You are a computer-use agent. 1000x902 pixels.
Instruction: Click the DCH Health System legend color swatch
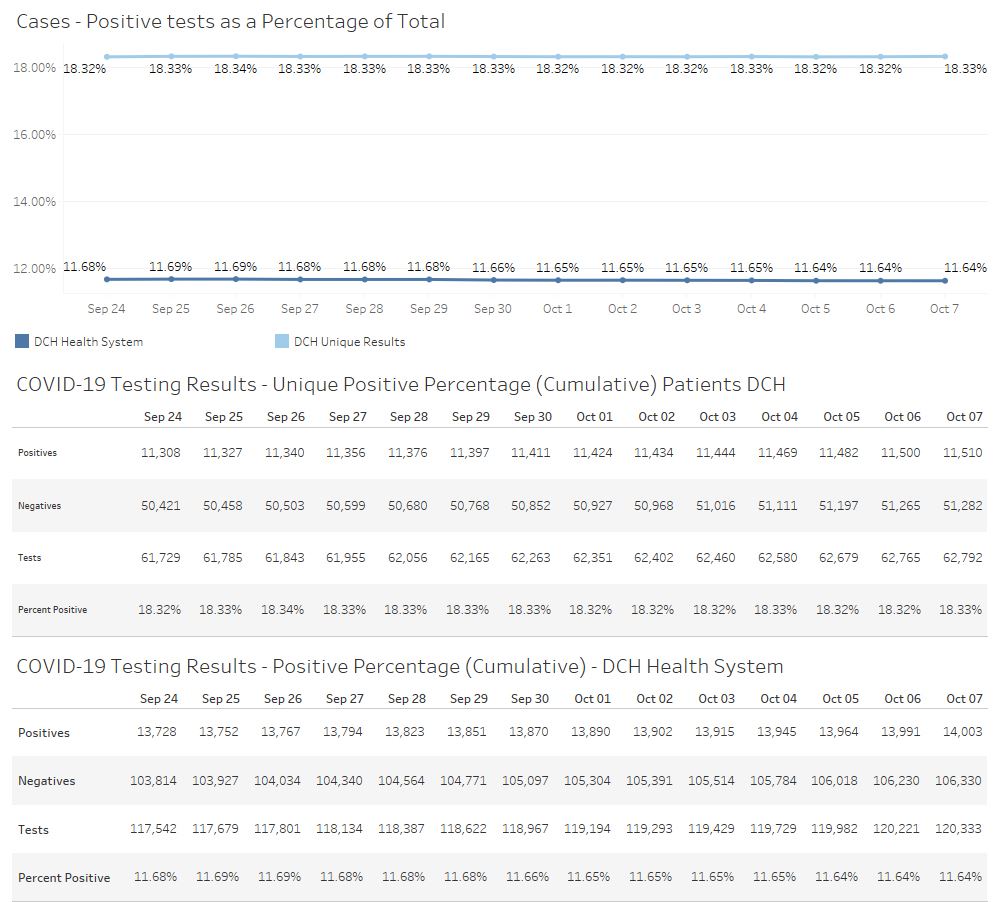22,342
